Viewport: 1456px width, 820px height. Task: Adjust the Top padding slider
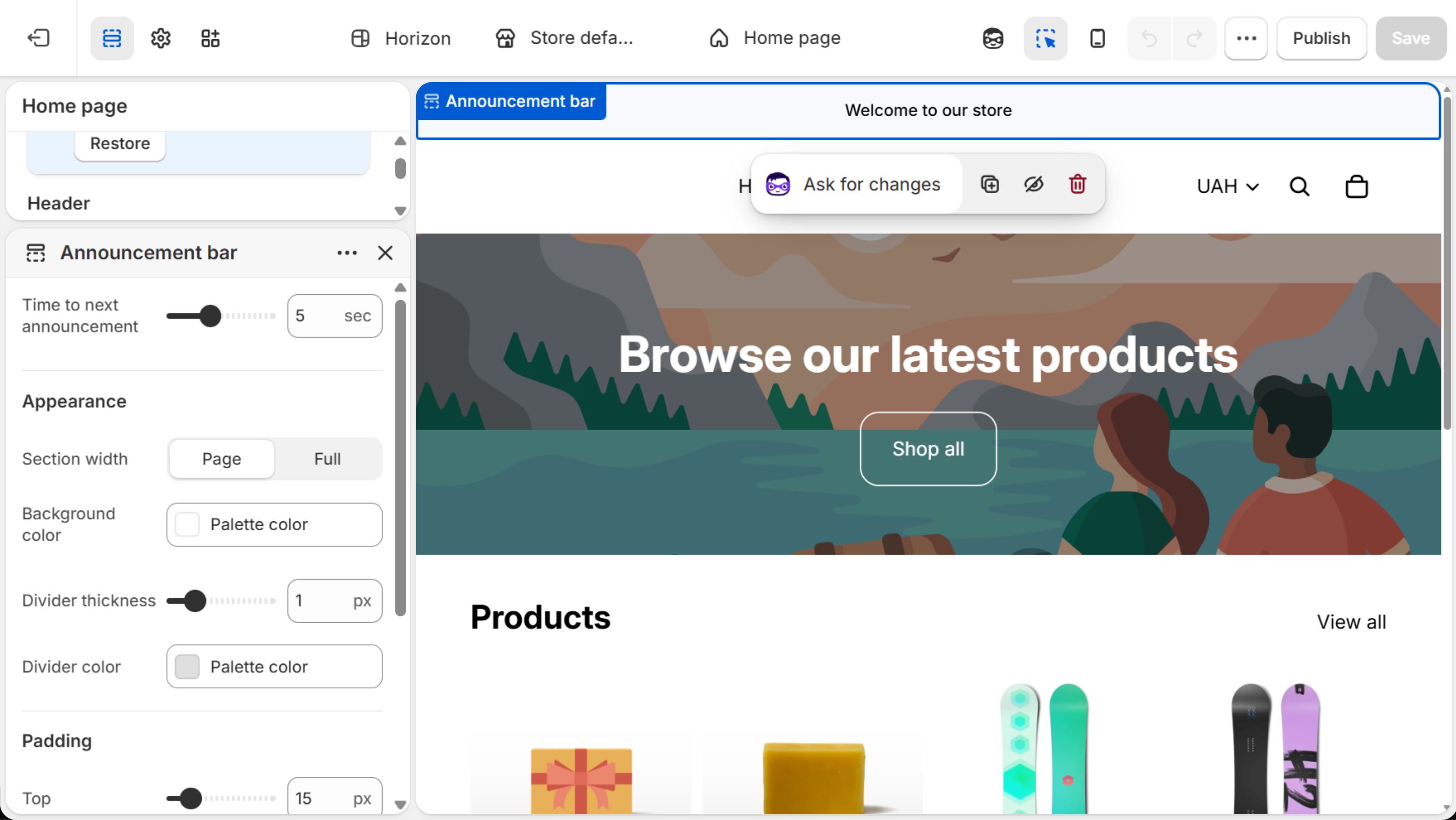[190, 799]
